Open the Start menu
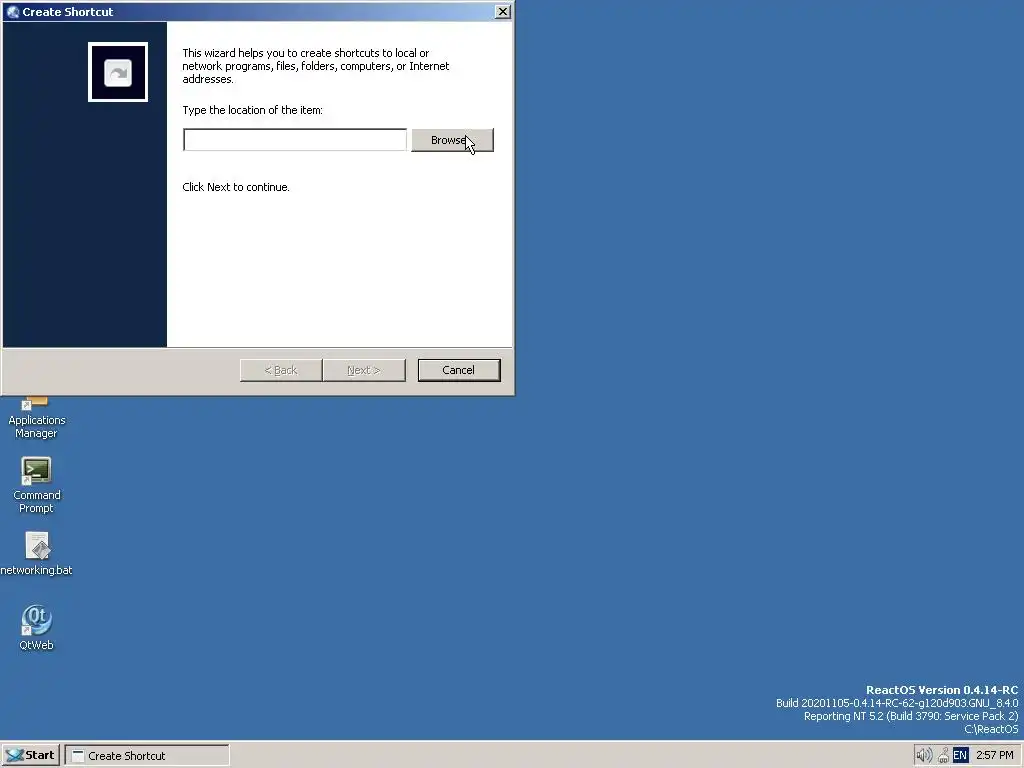Screen dimensions: 1024x768 coord(31,755)
